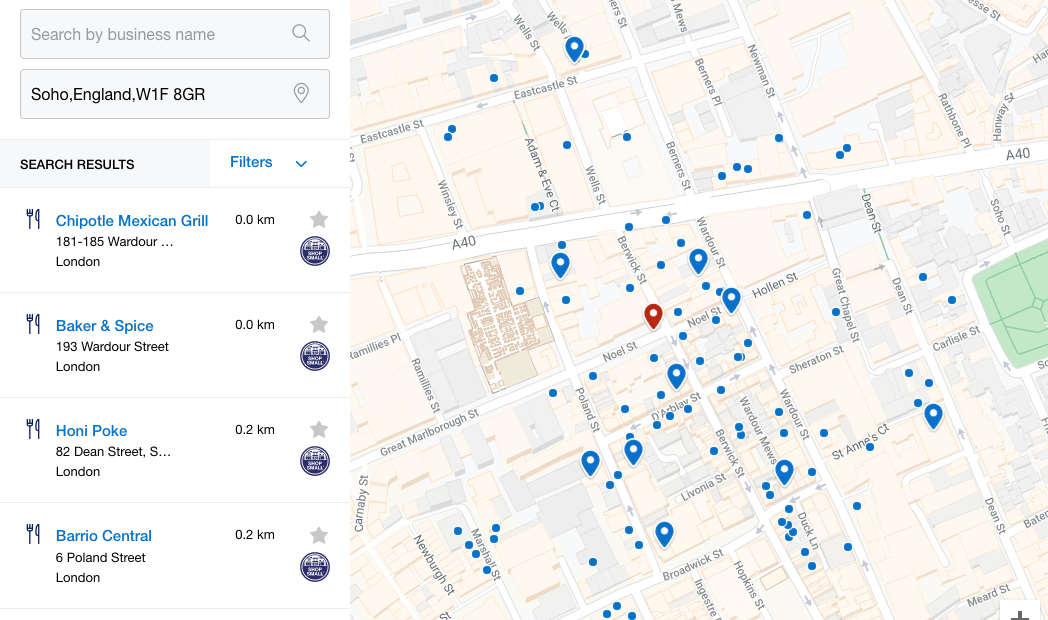Expand the Filters dropdown
The width and height of the screenshot is (1048, 620).
tap(251, 163)
